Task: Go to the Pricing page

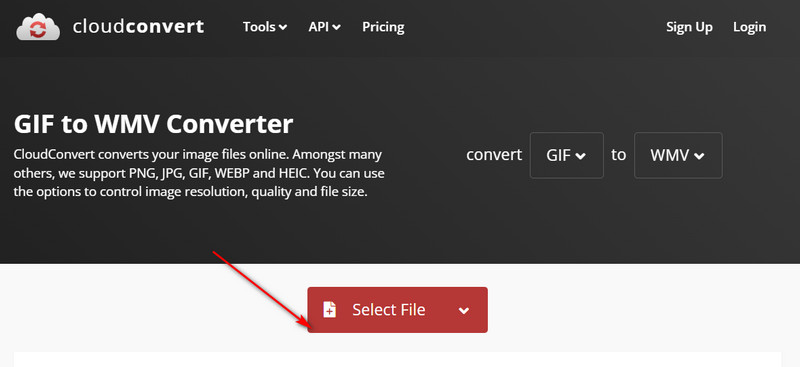Action: click(383, 27)
